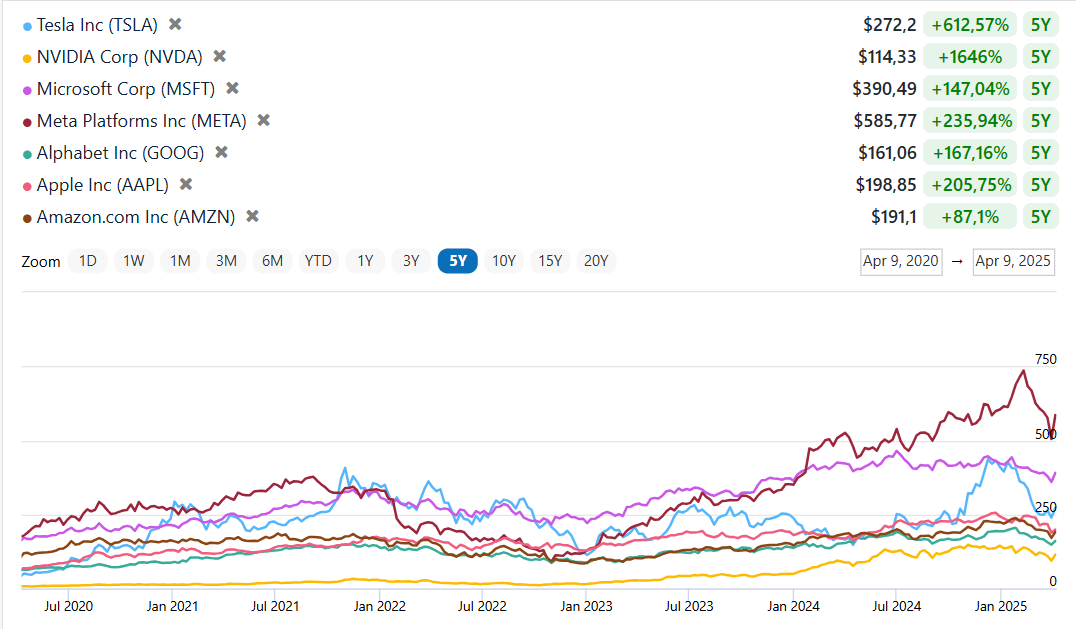This screenshot has height=629, width=1076.
Task: Remove Meta Platforms Inc (META) series
Action: click(x=264, y=120)
